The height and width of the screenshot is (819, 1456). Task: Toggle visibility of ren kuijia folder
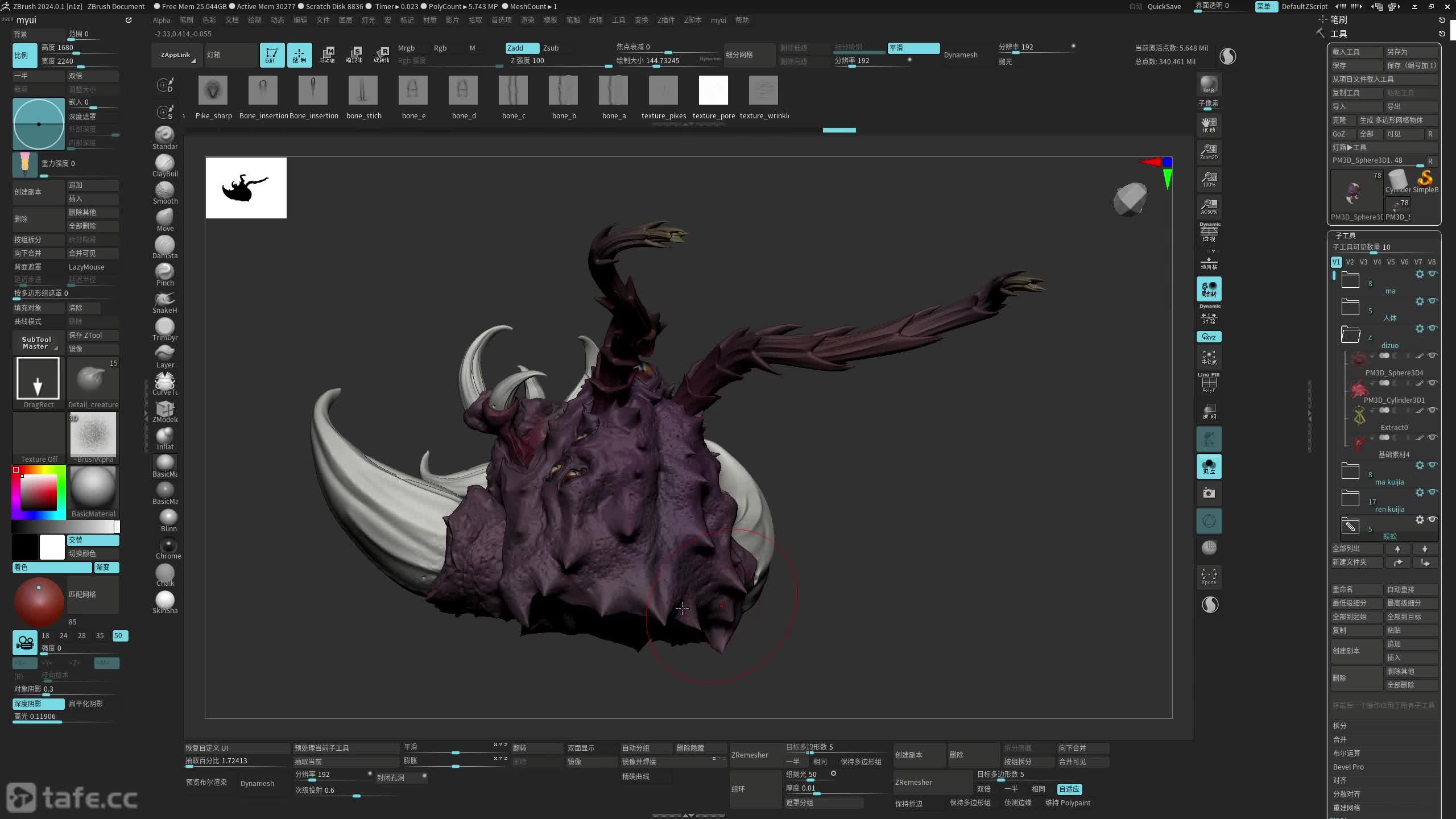1433,492
